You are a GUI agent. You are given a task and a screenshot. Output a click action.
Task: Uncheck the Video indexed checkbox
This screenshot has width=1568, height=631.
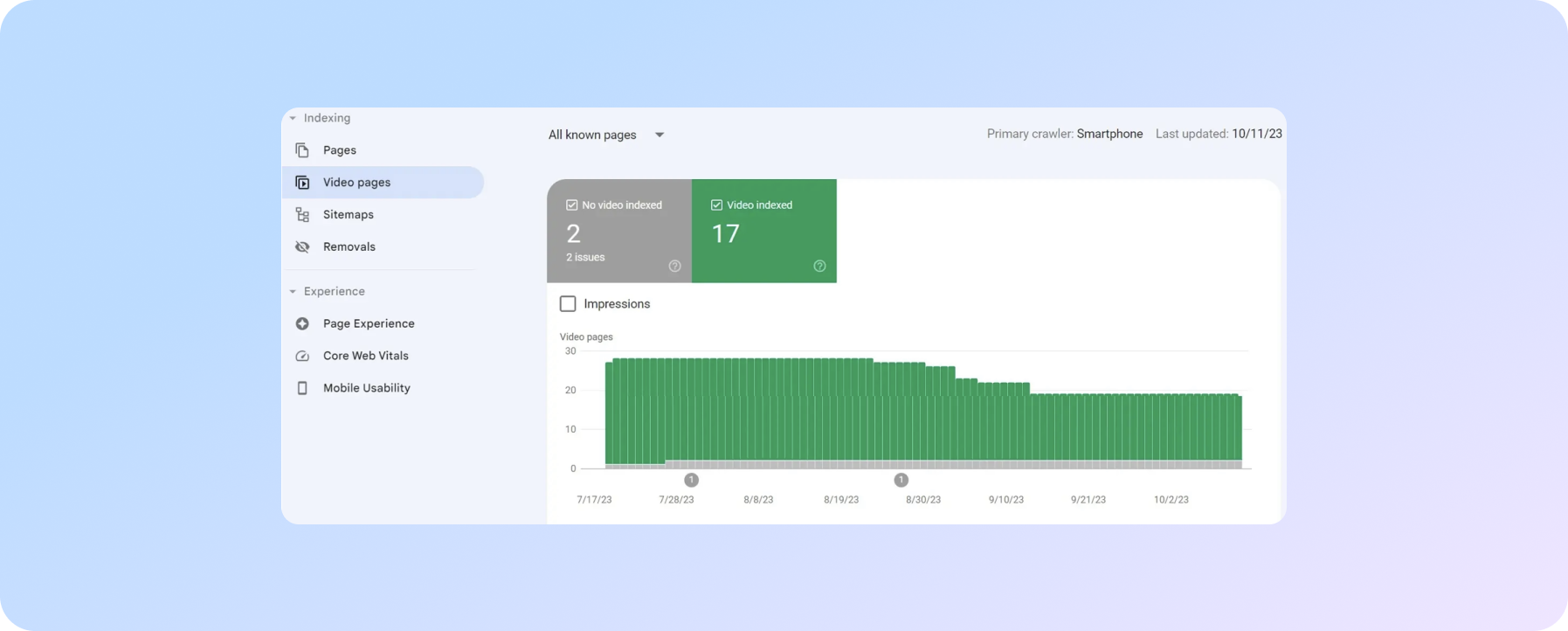click(716, 205)
